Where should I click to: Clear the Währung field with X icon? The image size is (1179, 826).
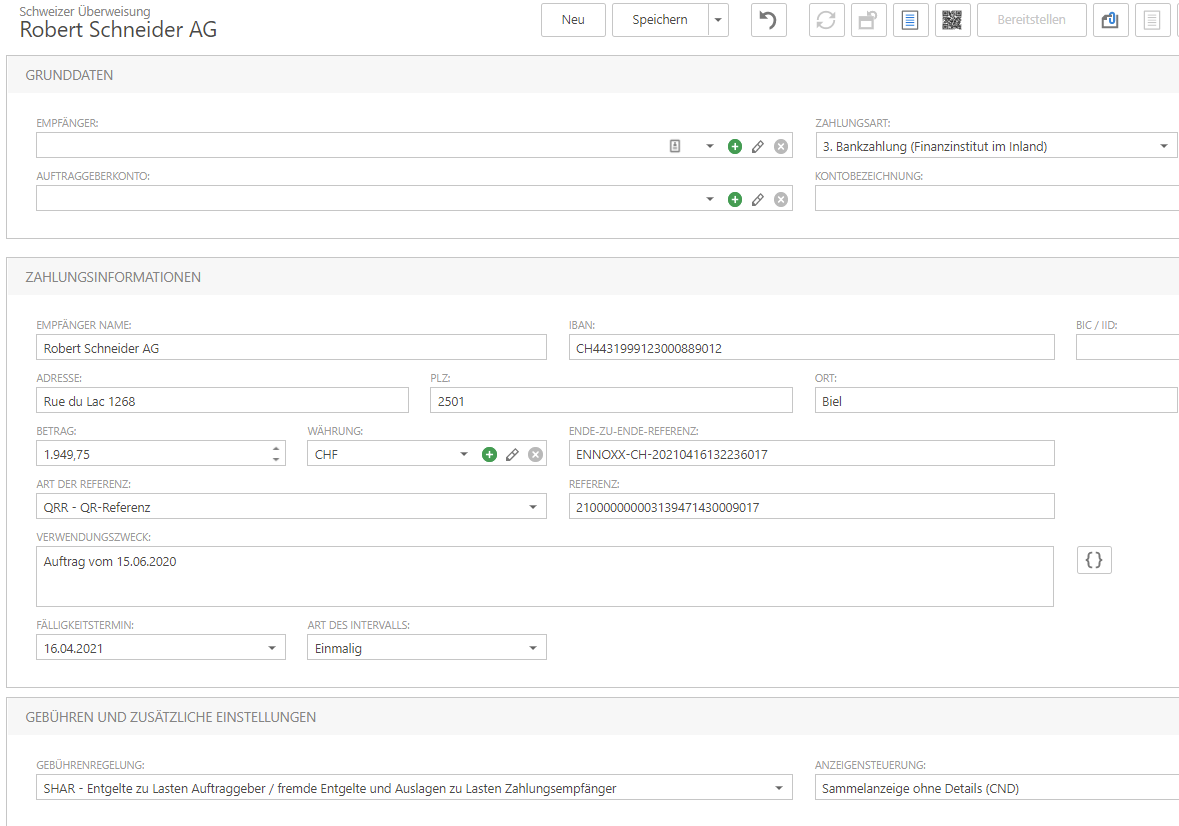pos(535,454)
